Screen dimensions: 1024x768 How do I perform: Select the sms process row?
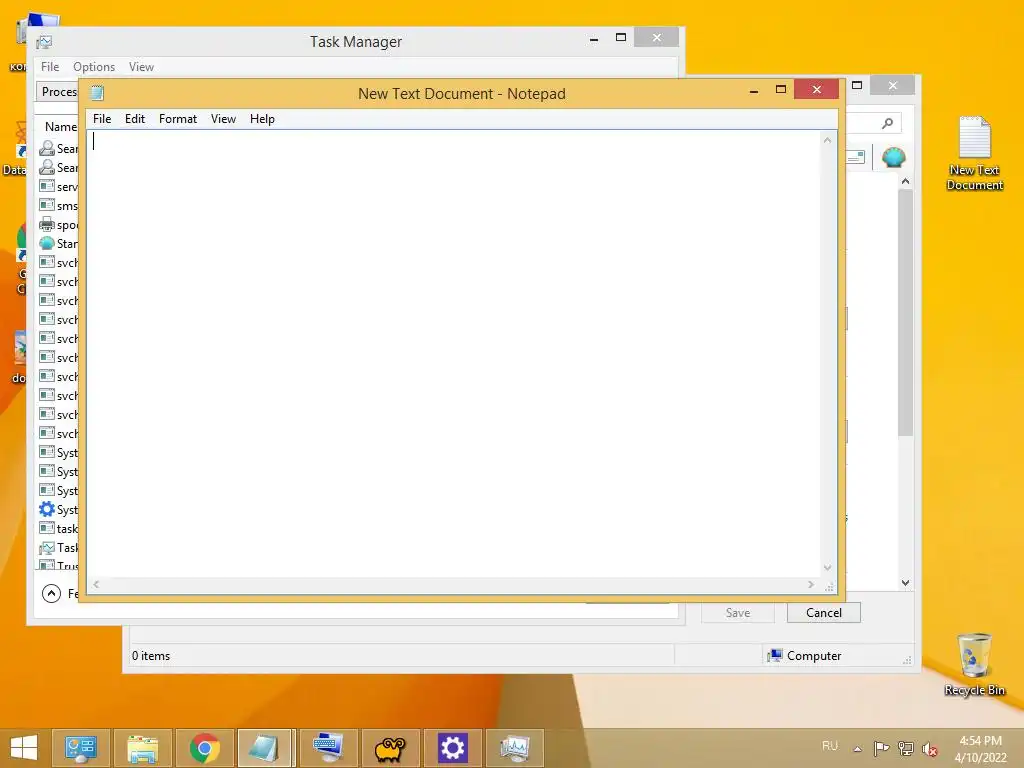(58, 206)
